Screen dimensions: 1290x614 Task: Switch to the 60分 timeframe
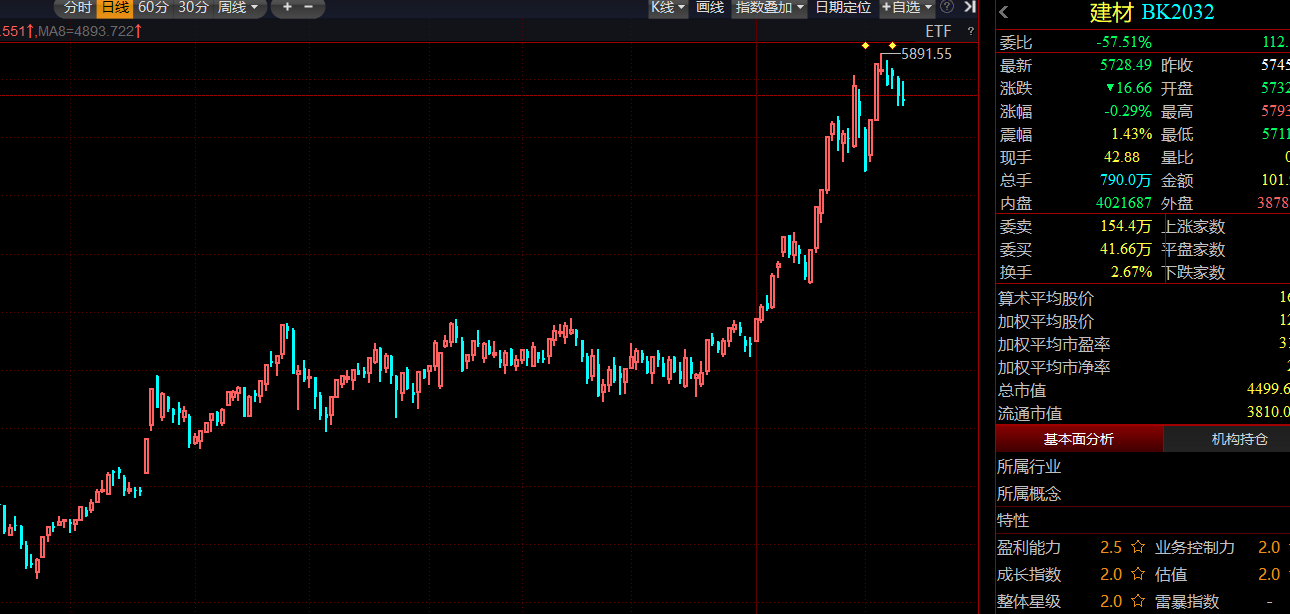153,7
